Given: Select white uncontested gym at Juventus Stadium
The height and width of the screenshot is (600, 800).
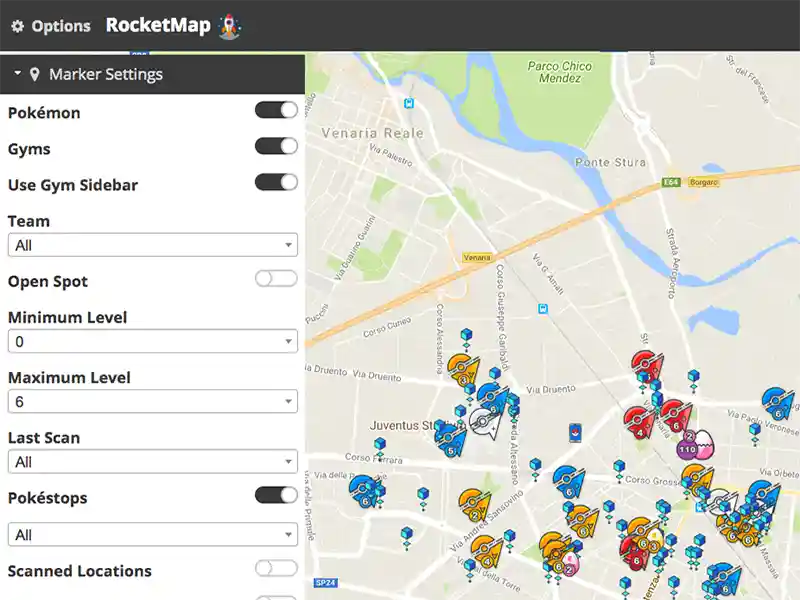Looking at the screenshot, I should 483,423.
